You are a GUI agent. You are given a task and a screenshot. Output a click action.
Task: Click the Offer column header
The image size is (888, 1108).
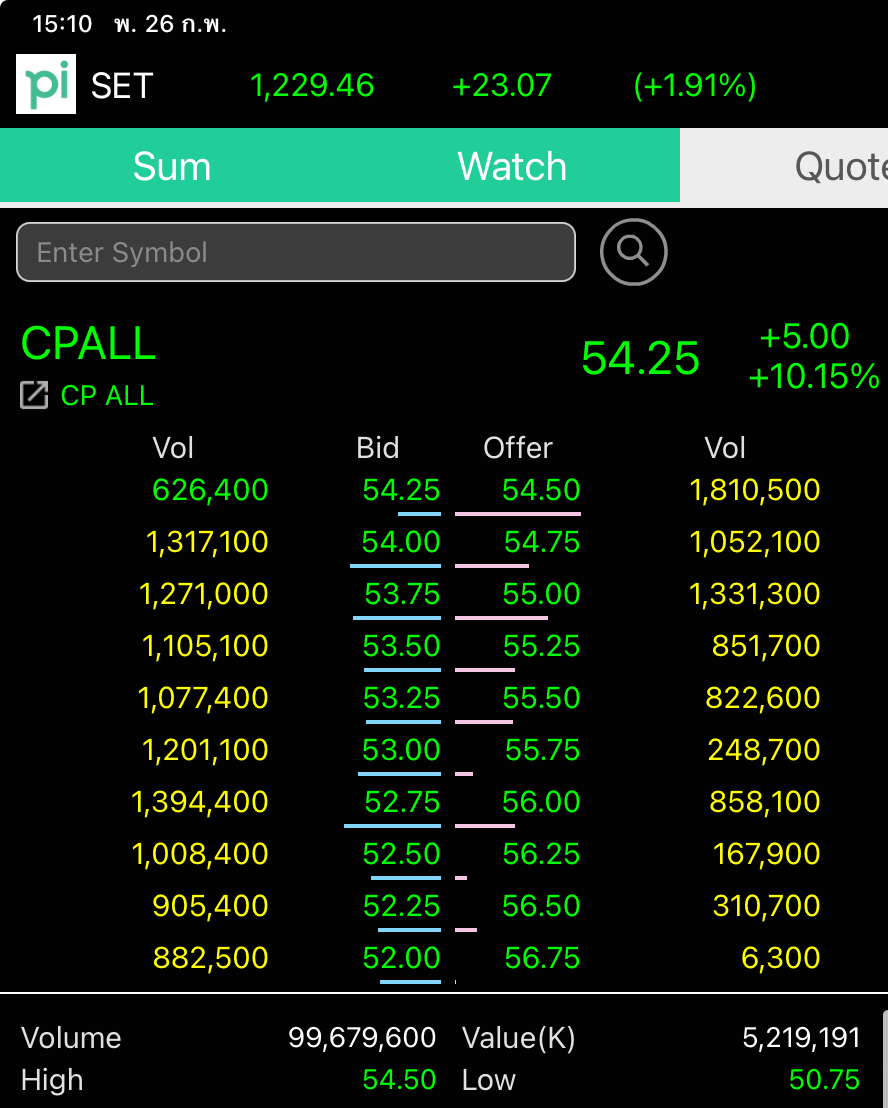pyautogui.click(x=518, y=448)
